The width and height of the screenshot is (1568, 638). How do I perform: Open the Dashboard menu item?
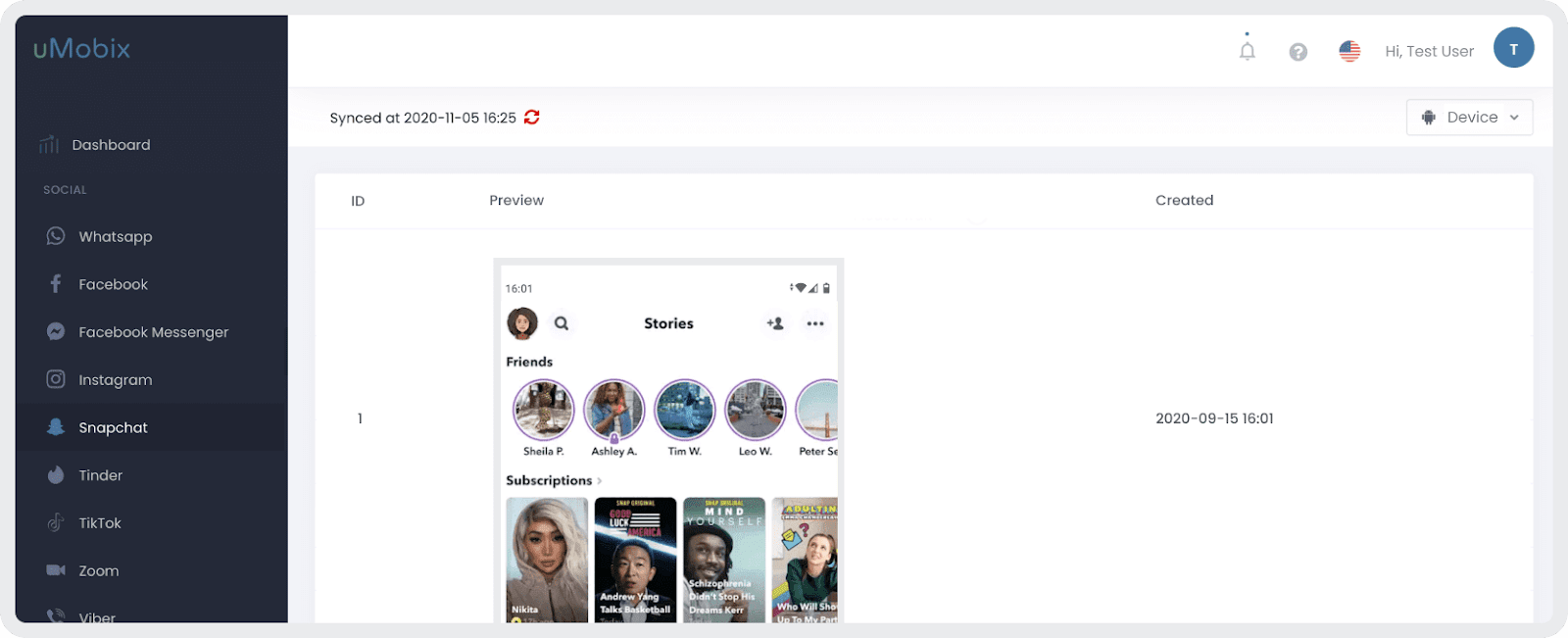coord(111,145)
